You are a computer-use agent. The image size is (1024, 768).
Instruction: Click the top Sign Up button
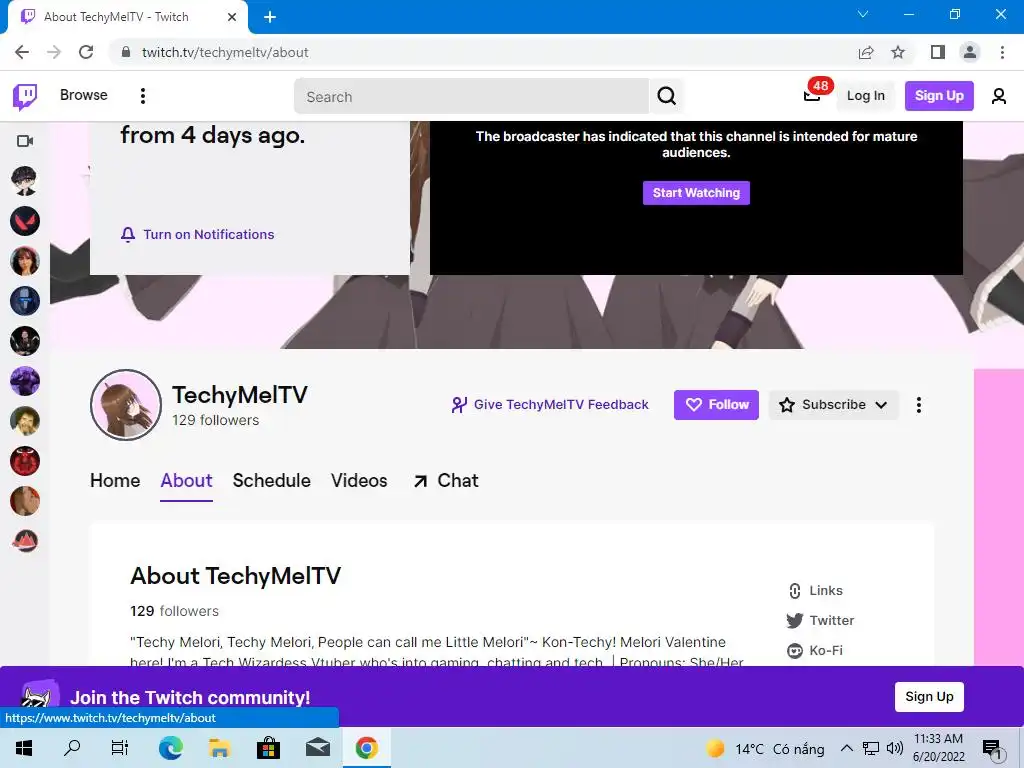[939, 96]
